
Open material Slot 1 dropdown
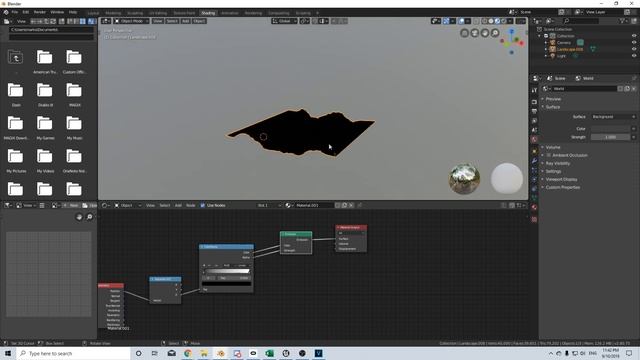(x=269, y=205)
